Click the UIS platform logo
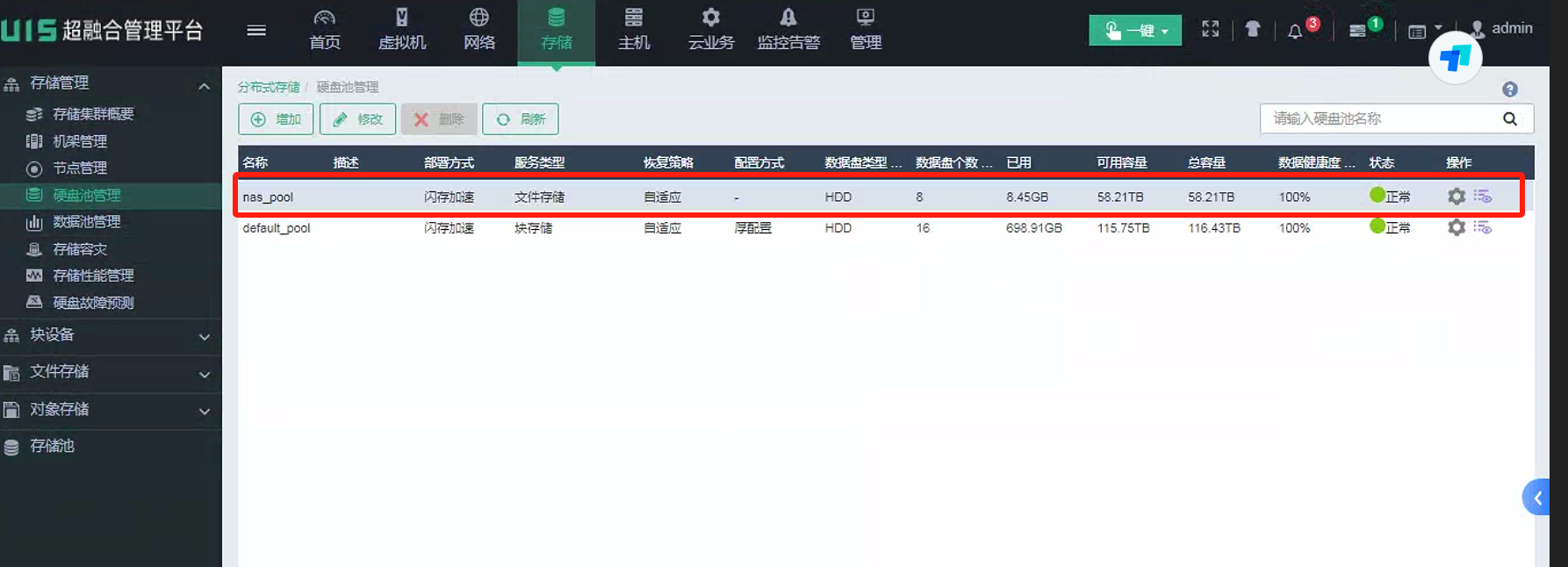1568x567 pixels. pos(102,31)
